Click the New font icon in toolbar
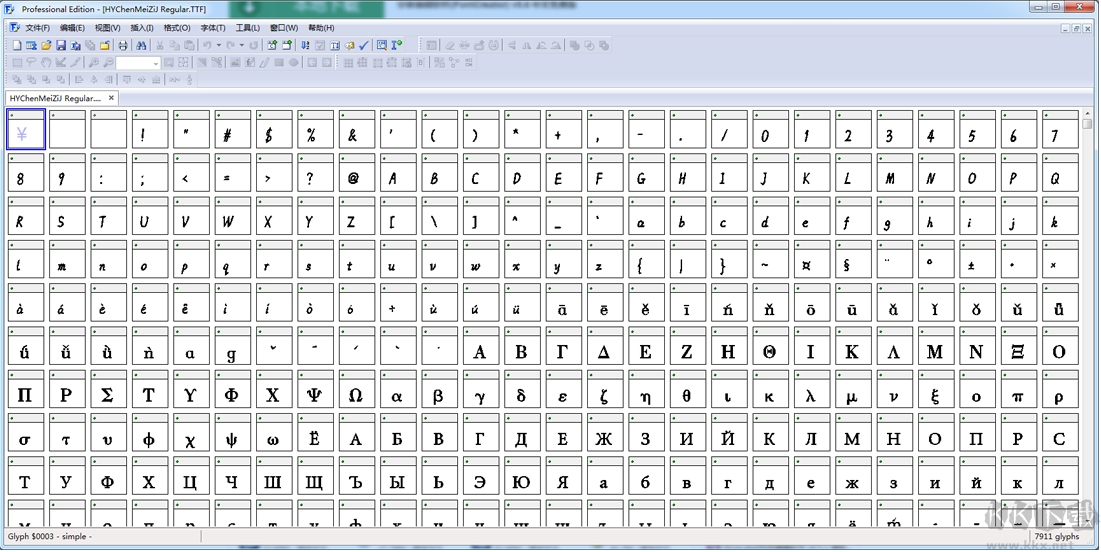The image size is (1101, 552). click(16, 46)
